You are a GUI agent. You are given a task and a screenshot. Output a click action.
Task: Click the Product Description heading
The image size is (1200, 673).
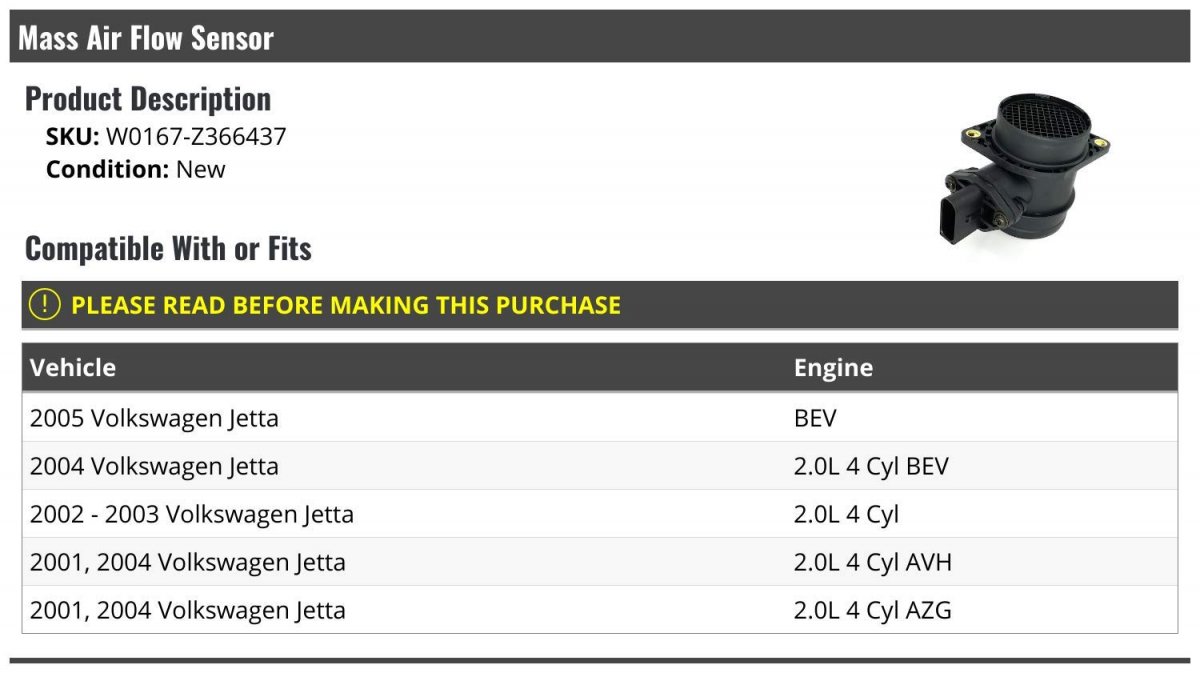(x=147, y=99)
